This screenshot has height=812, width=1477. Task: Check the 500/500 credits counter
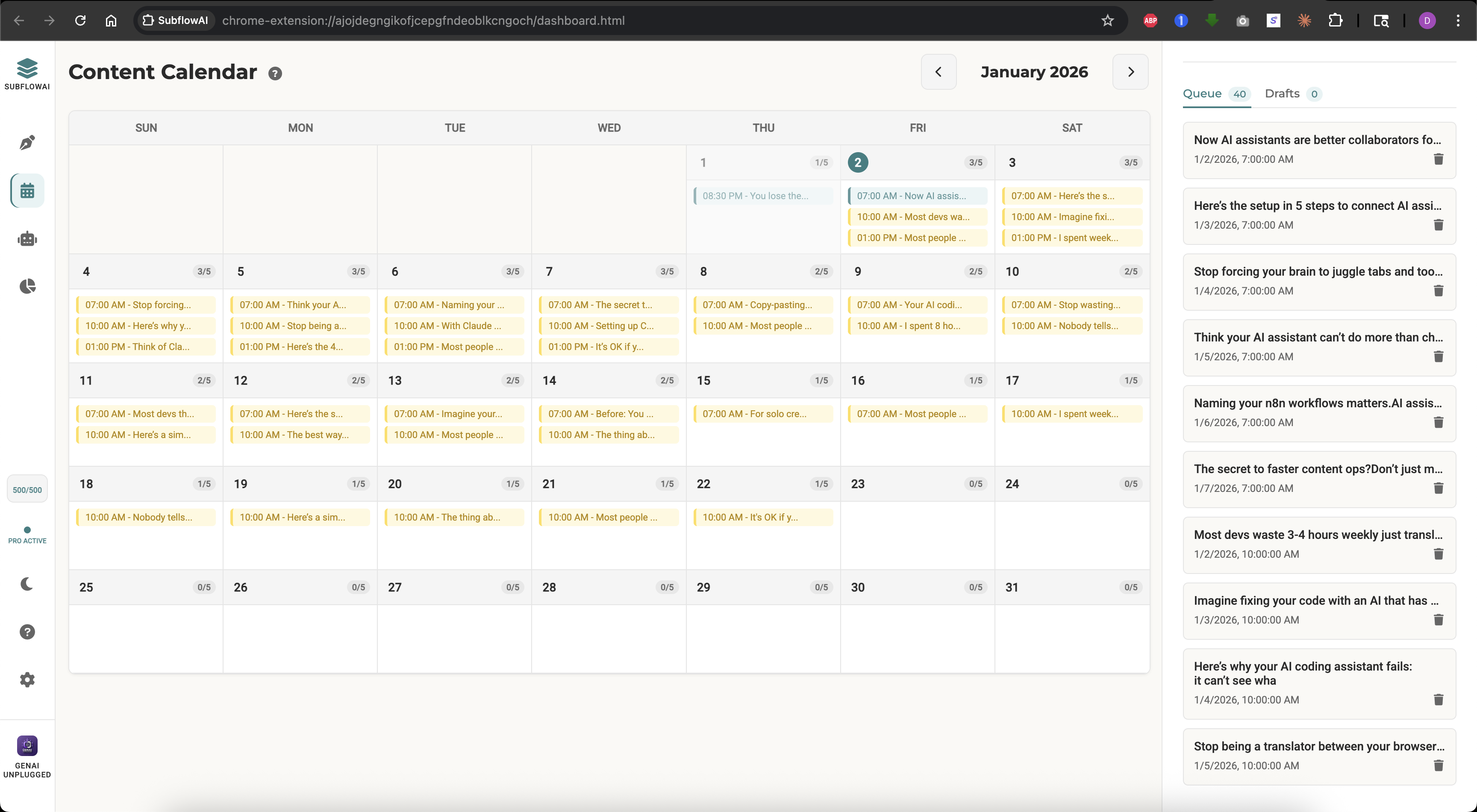[x=27, y=488]
